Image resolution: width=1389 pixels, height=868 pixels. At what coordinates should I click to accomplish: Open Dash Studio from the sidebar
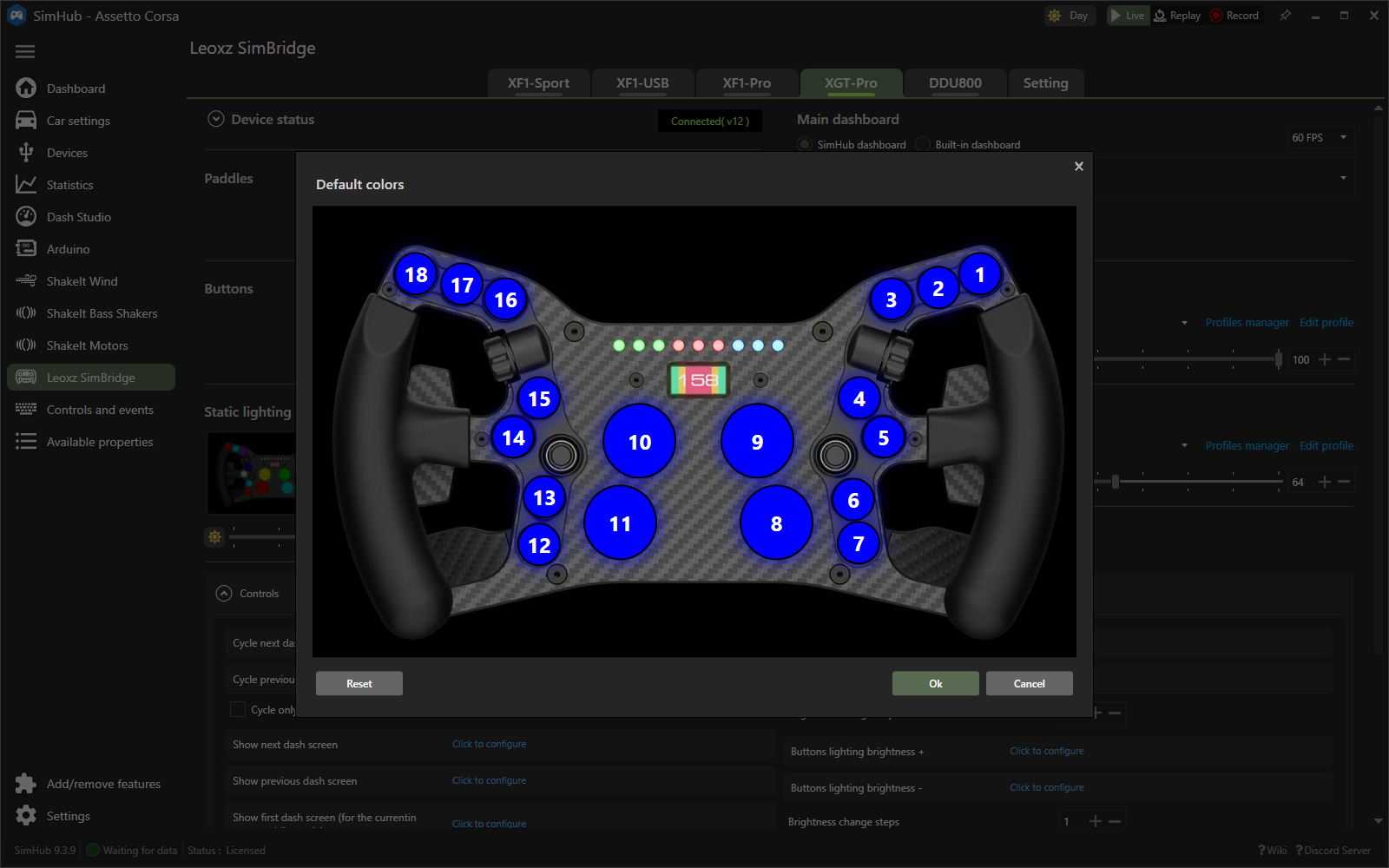coord(78,217)
